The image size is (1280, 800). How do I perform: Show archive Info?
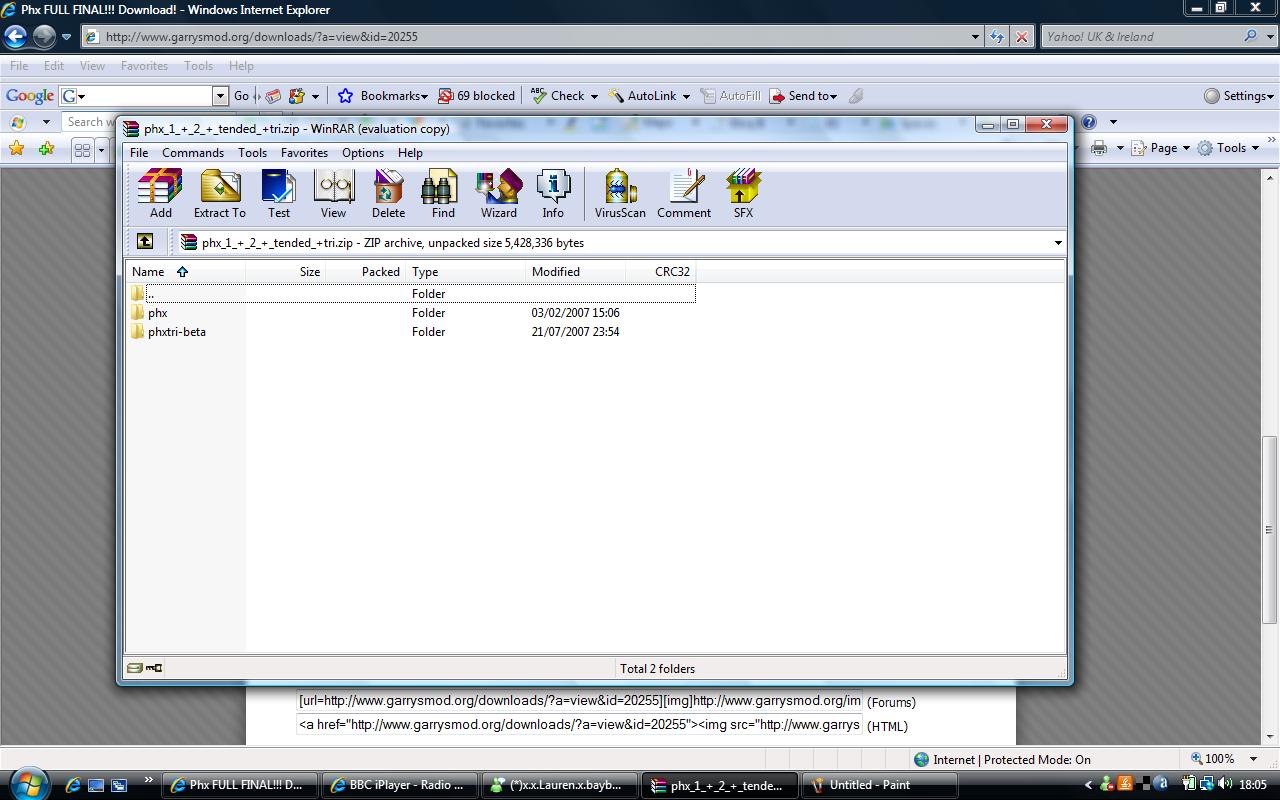[553, 193]
